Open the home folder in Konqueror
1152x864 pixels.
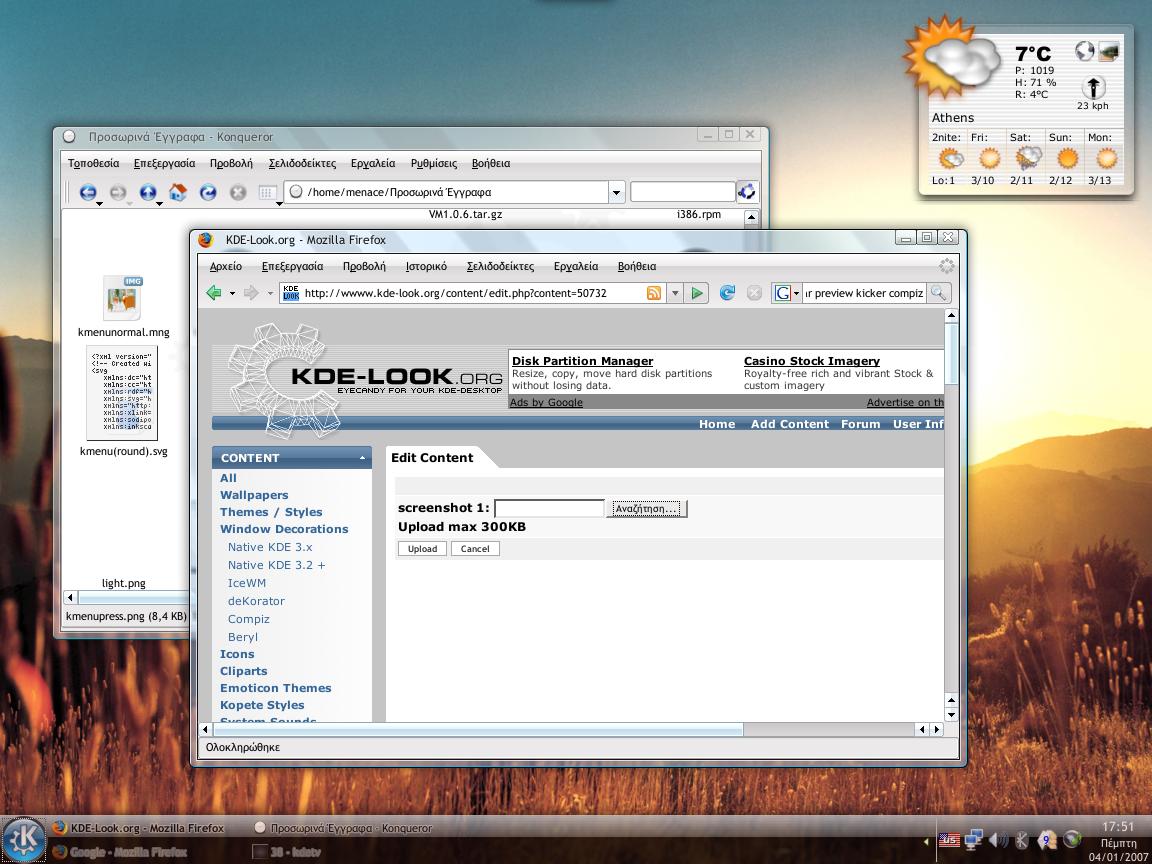178,192
